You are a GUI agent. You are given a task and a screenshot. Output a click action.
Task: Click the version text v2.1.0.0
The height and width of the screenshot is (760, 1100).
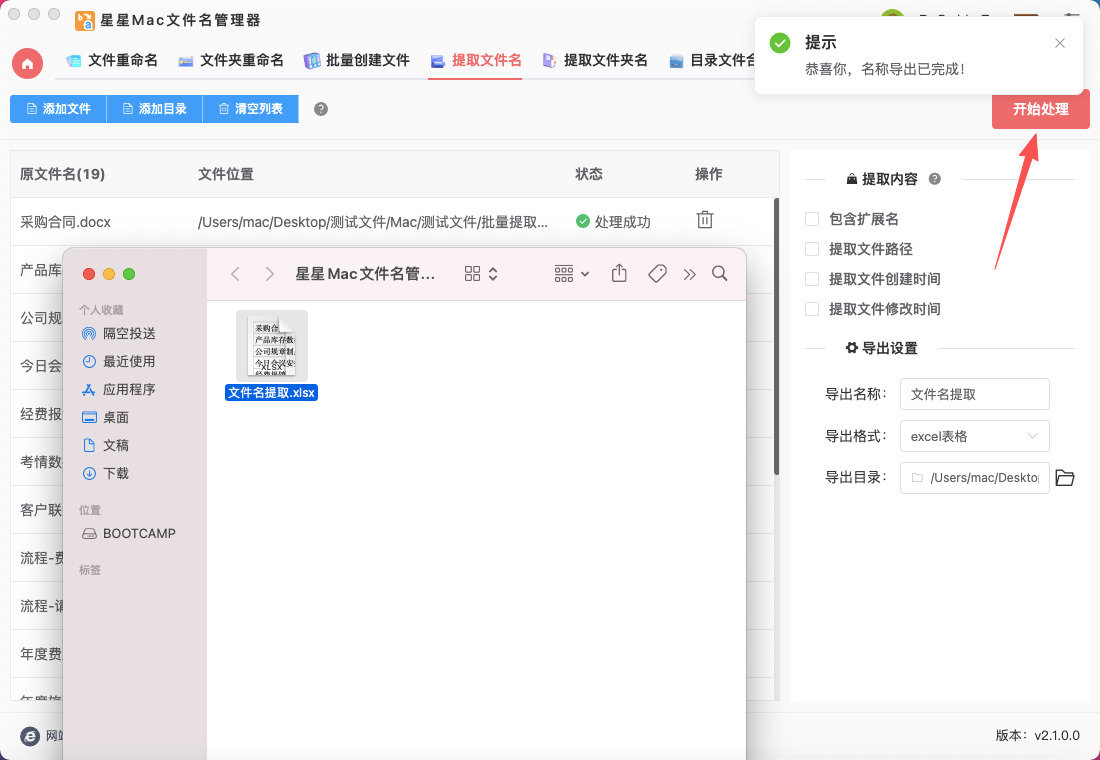(1057, 735)
